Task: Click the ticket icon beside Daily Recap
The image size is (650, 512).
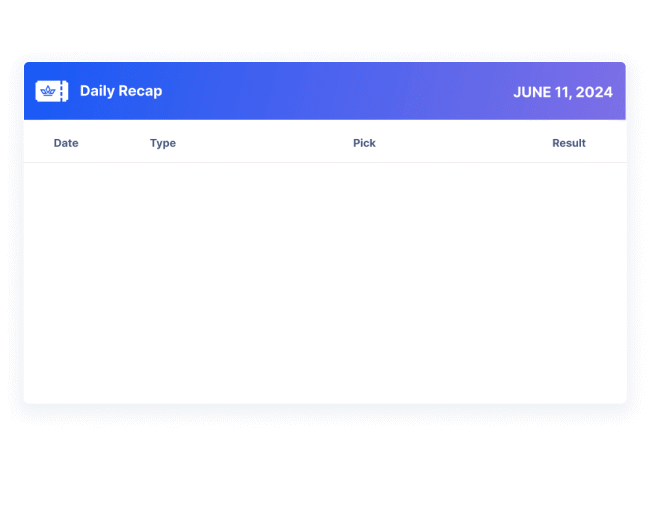Action: 52,91
